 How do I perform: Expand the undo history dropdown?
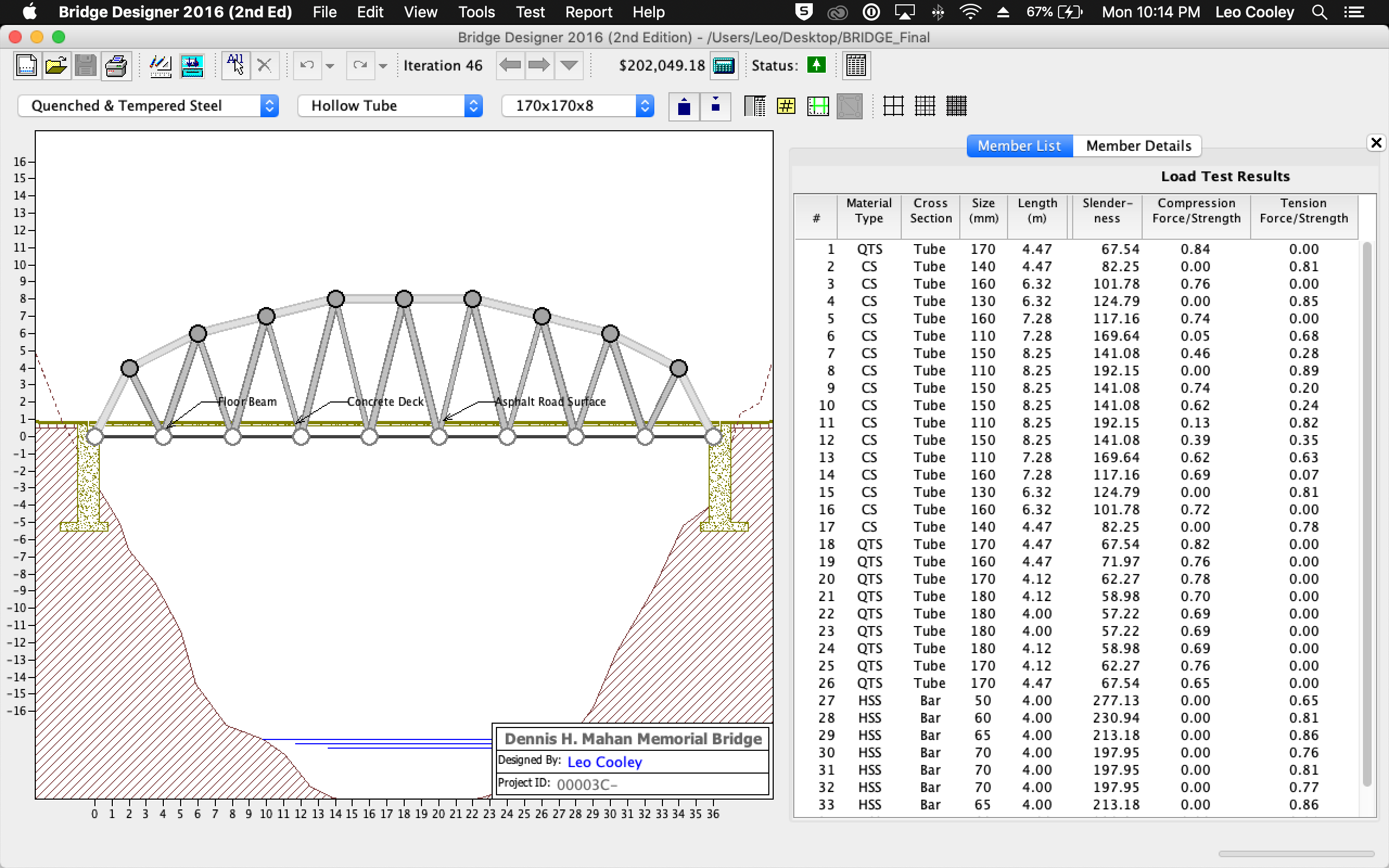(330, 66)
